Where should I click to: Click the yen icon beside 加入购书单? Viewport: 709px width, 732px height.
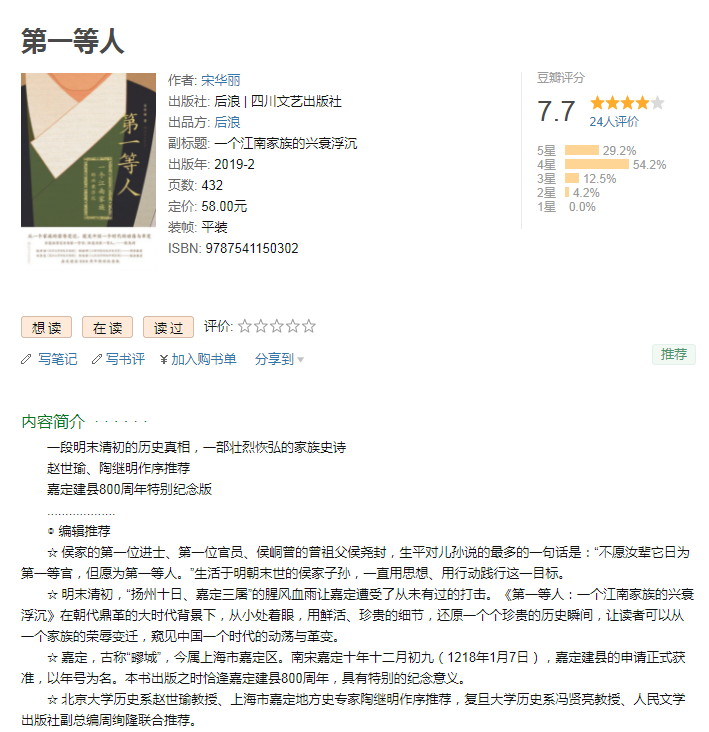click(x=164, y=359)
